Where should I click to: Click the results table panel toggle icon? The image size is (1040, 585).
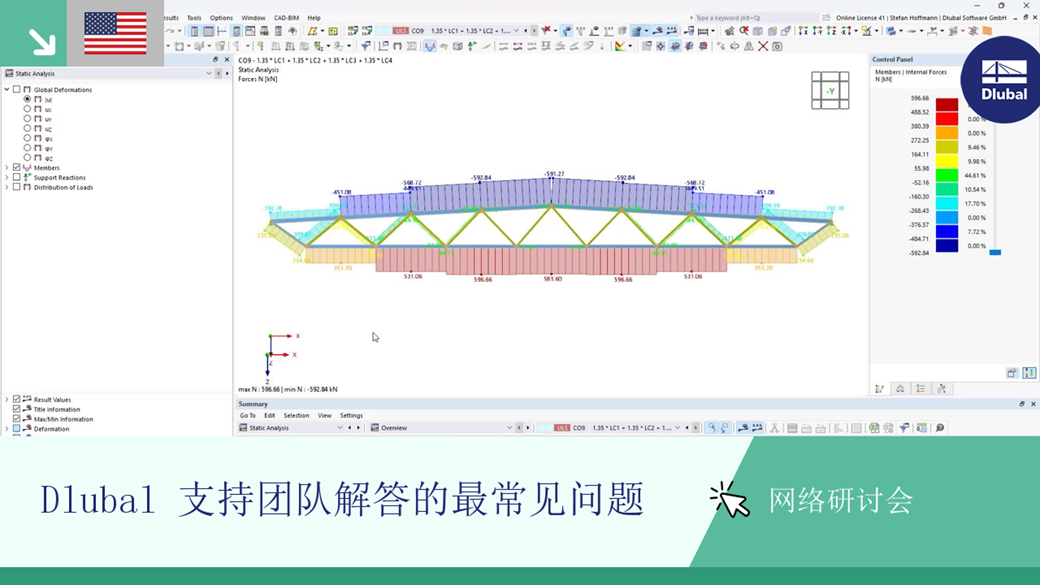(208, 31)
